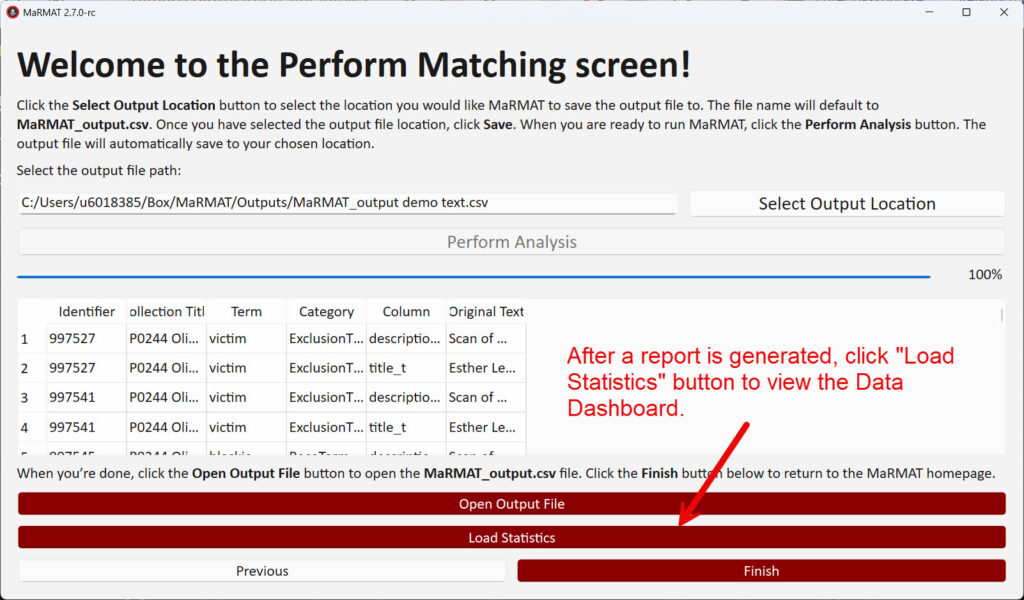1024x600 pixels.
Task: Click 'ExclusionT...' category cell in row 4
Action: point(326,428)
